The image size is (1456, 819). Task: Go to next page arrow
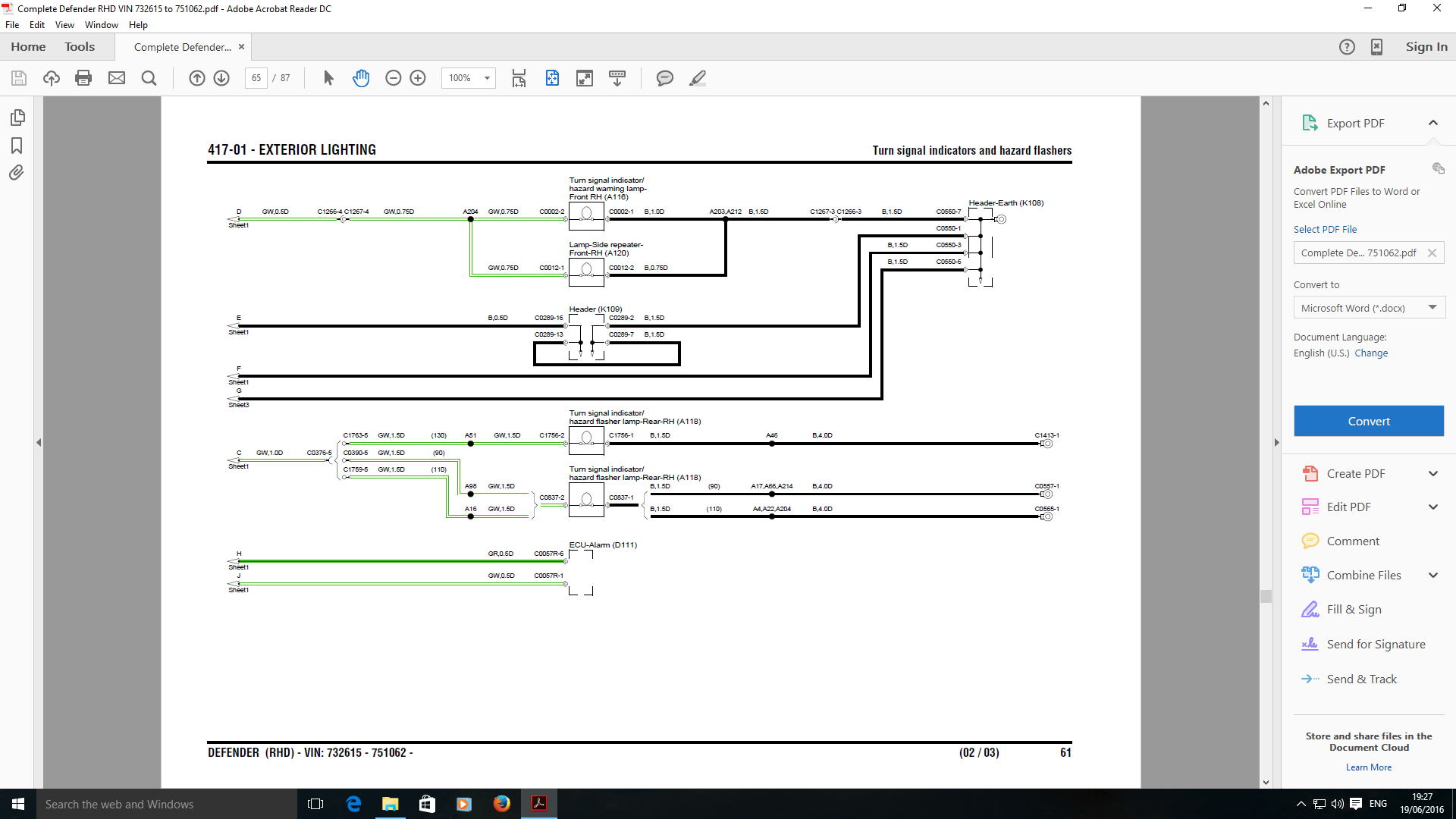(221, 78)
